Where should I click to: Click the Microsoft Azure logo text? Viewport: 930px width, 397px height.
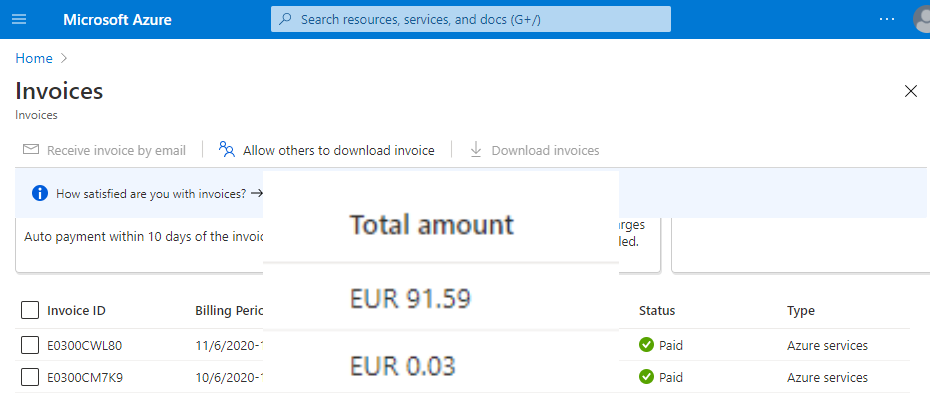[x=117, y=20]
